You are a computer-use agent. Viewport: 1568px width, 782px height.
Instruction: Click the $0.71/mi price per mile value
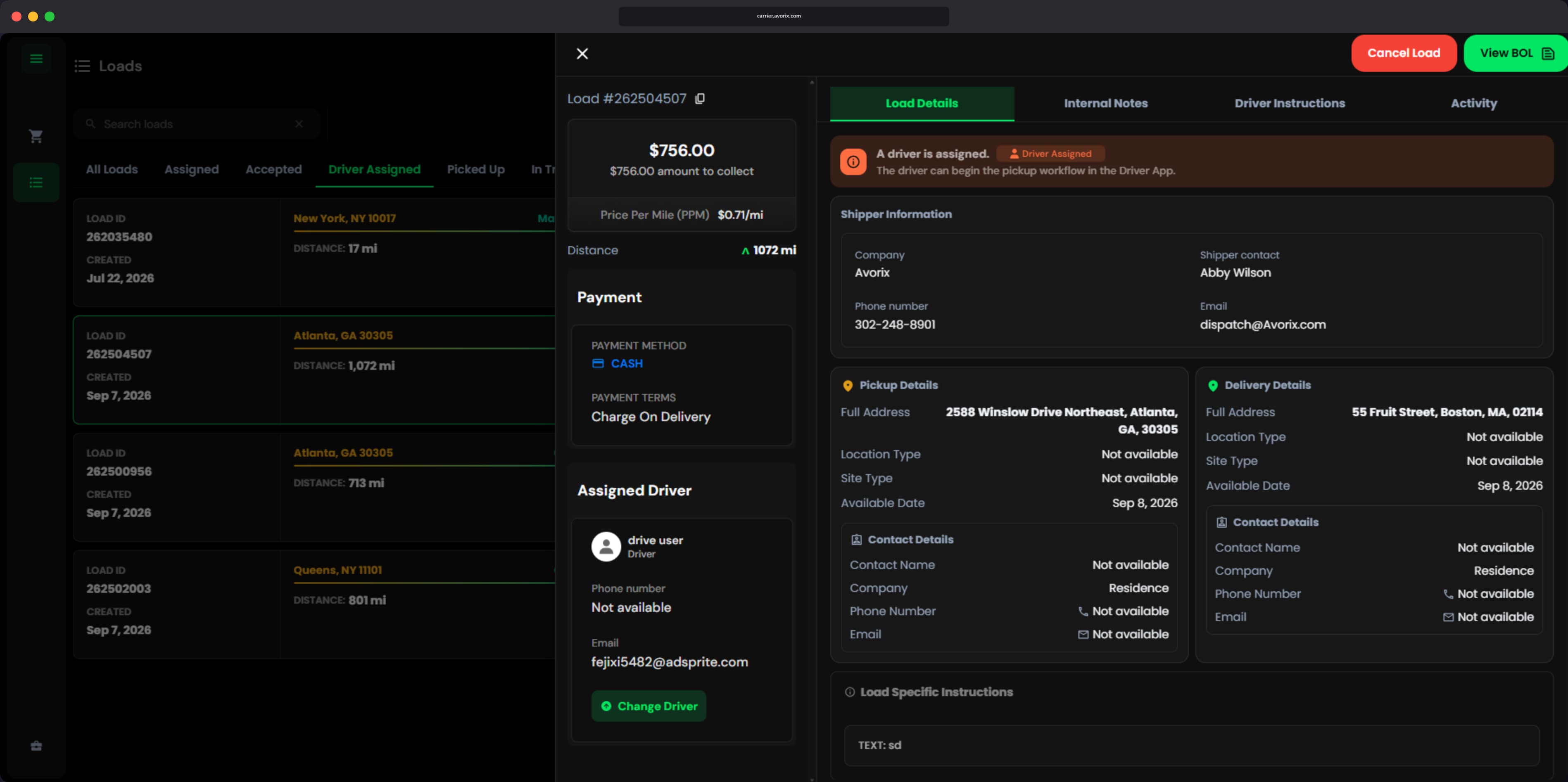pos(740,215)
